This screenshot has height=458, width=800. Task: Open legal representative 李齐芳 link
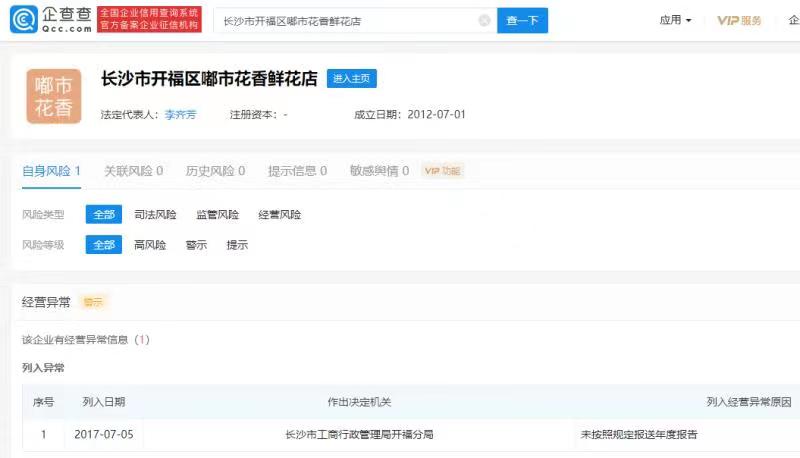coord(181,115)
